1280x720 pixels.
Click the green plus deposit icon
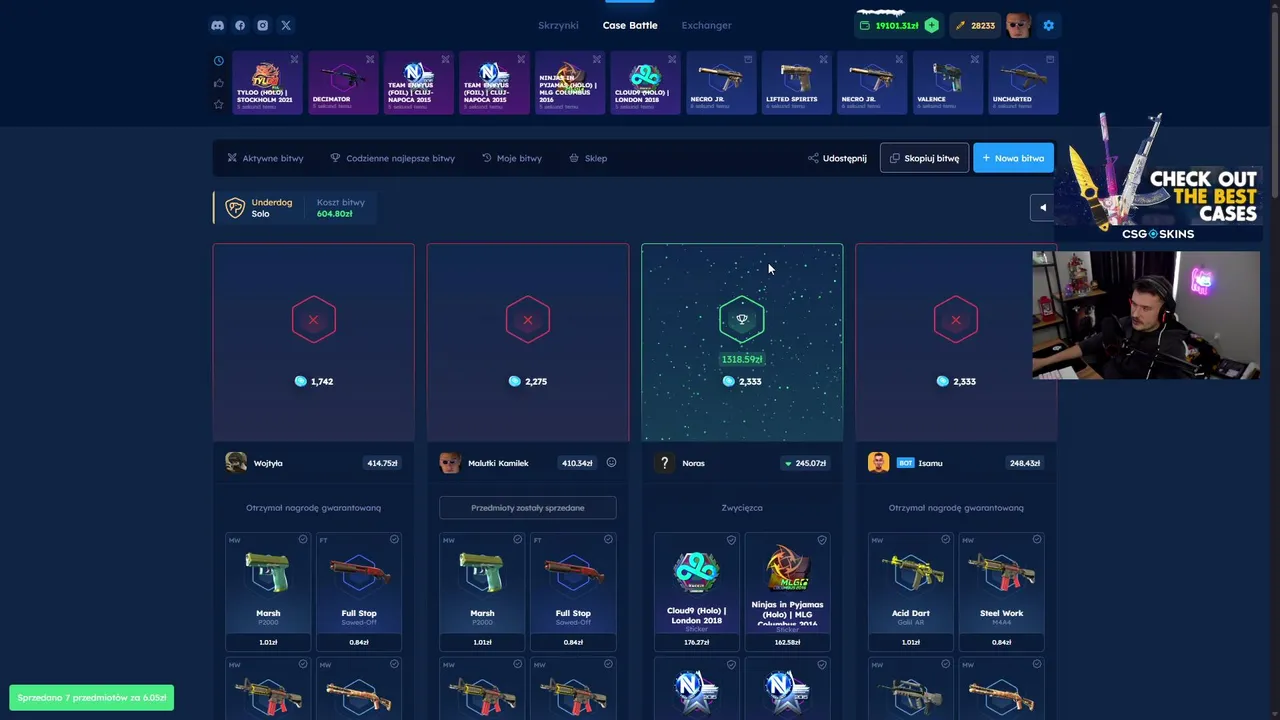pyautogui.click(x=931, y=25)
